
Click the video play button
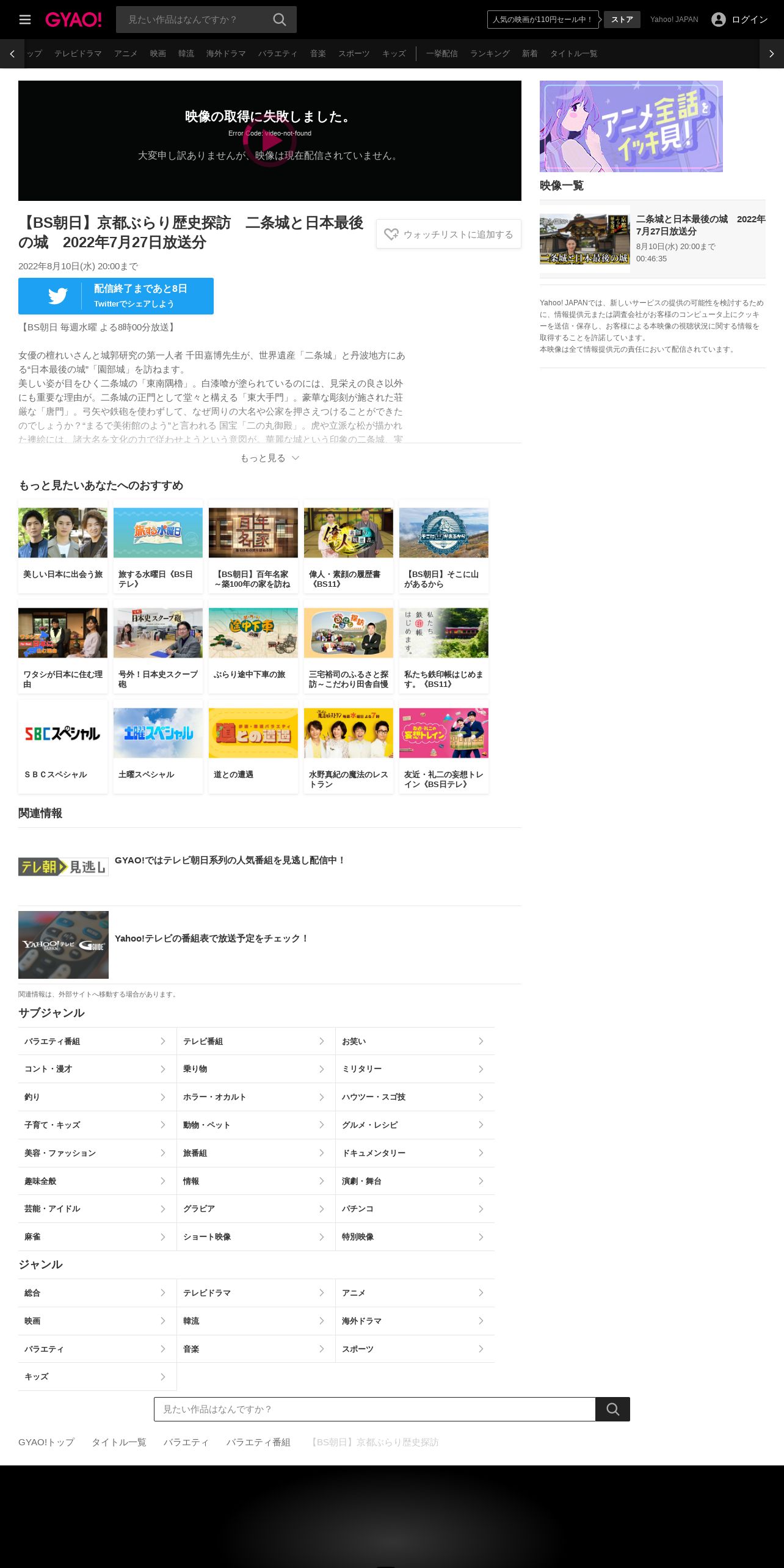click(269, 141)
